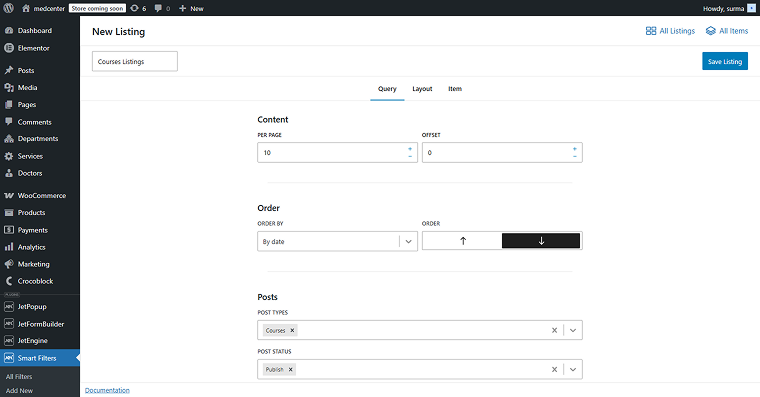760x397 pixels.
Task: Click the Crocoblock icon in sidebar
Action: pos(9,281)
